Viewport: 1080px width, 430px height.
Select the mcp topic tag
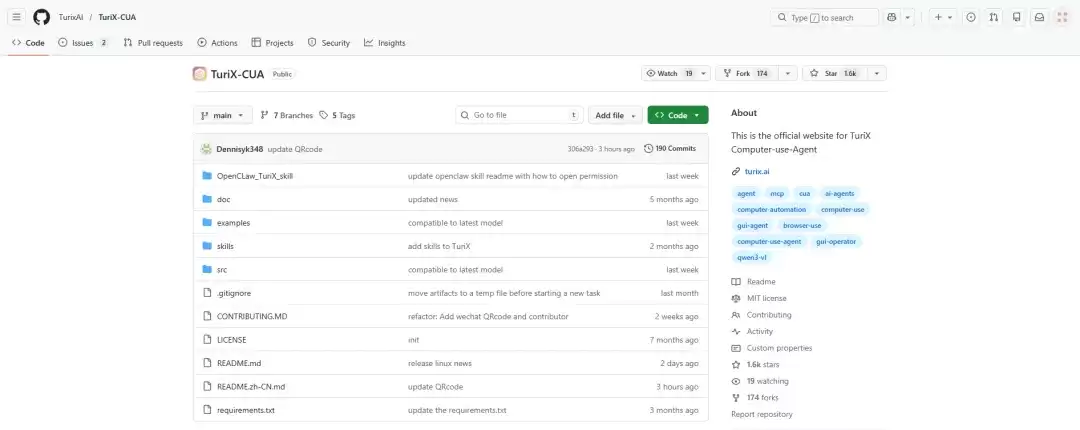click(777, 194)
